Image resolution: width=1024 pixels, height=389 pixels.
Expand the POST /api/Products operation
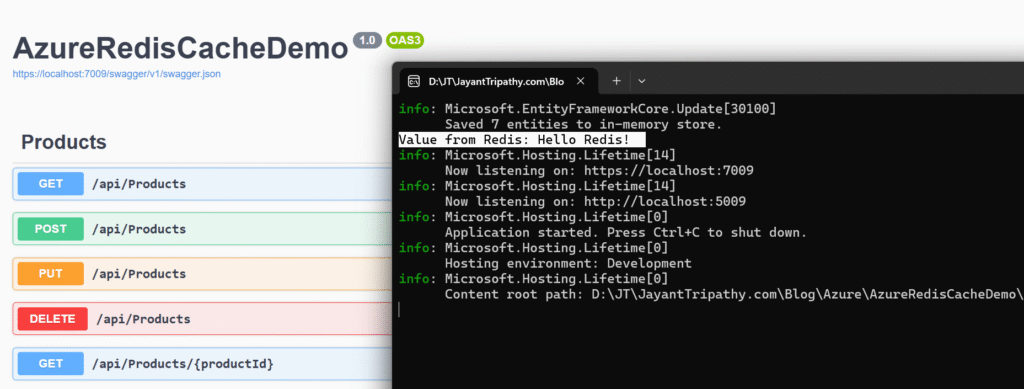202,229
